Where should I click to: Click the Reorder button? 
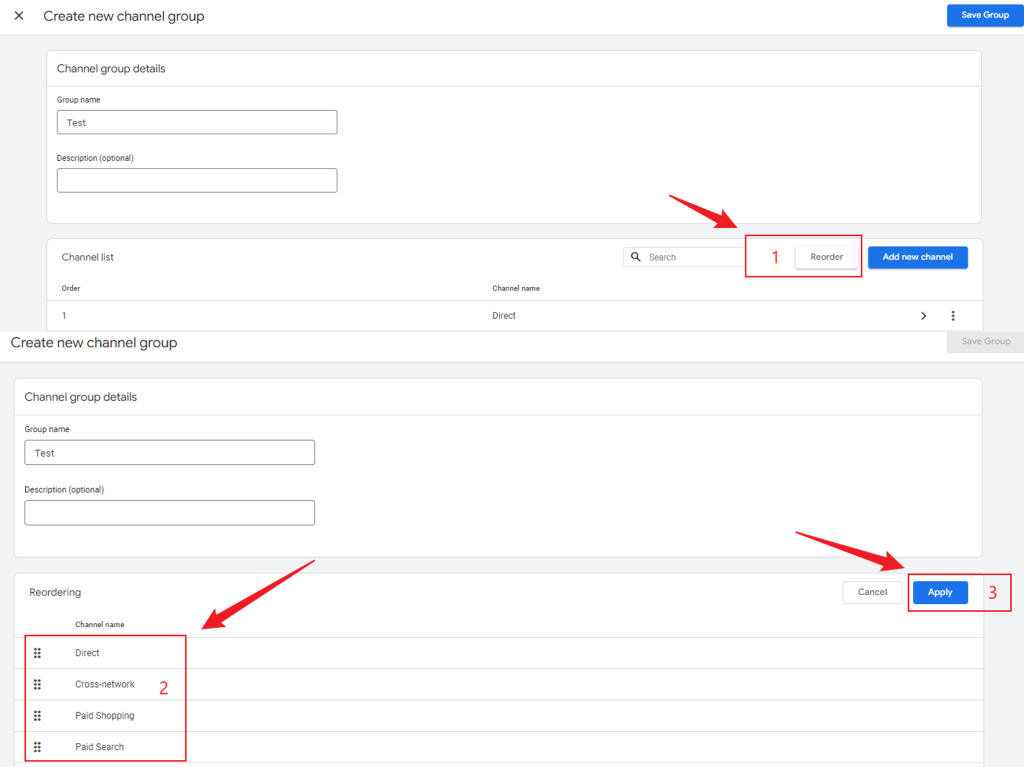pos(826,256)
